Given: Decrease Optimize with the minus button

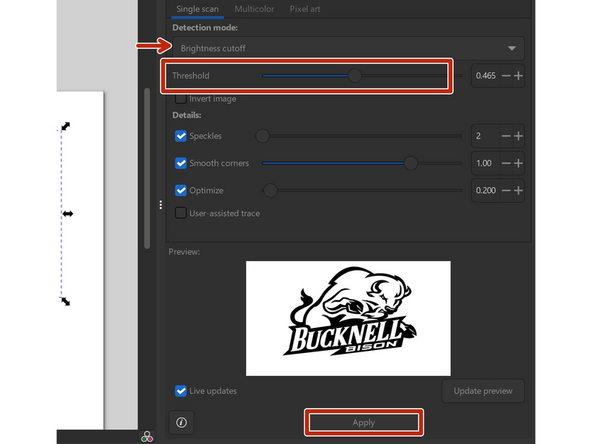Looking at the screenshot, I should click(x=506, y=190).
